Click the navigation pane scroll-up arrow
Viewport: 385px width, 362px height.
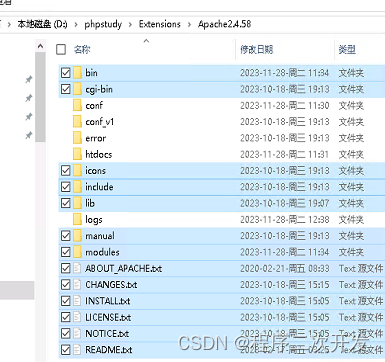coord(40,46)
